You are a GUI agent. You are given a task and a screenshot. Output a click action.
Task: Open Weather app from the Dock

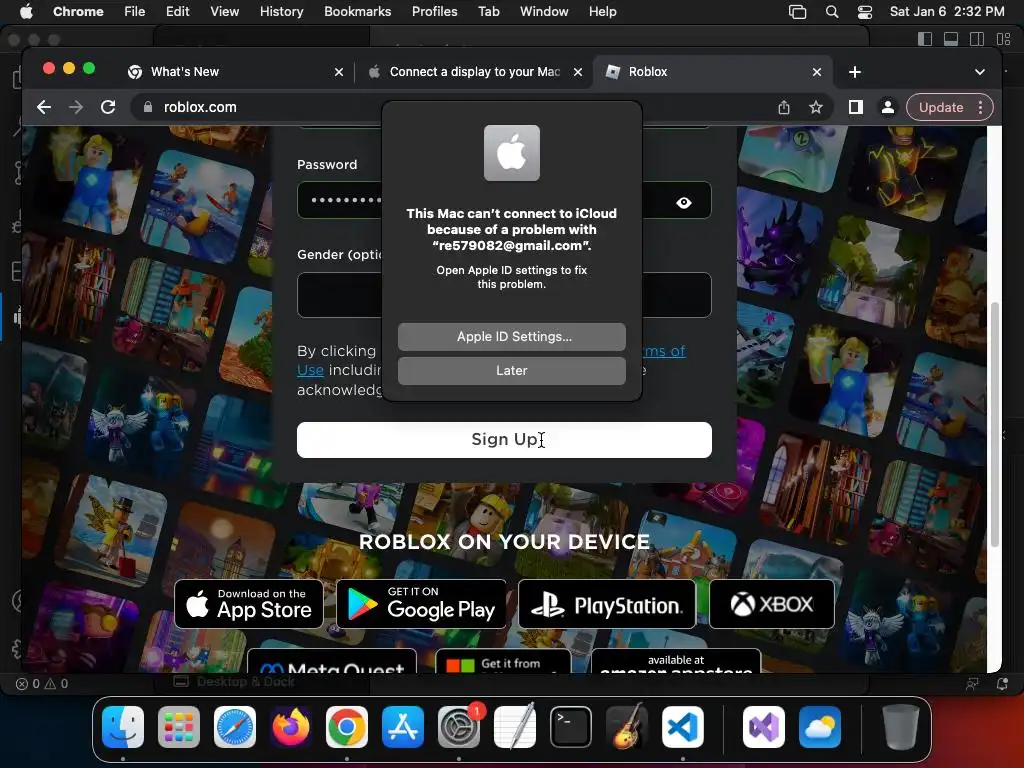(x=820, y=727)
